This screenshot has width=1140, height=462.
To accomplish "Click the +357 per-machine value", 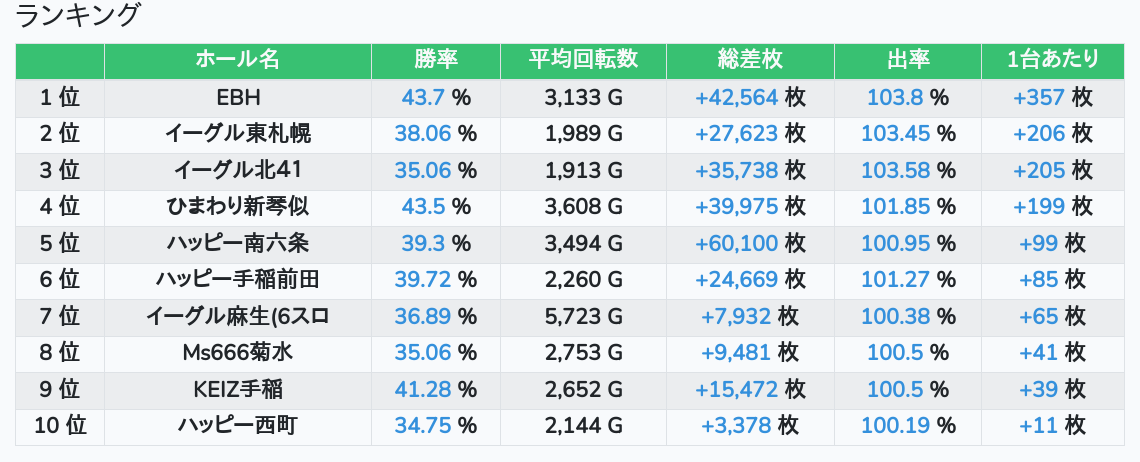I will click(x=1038, y=97).
